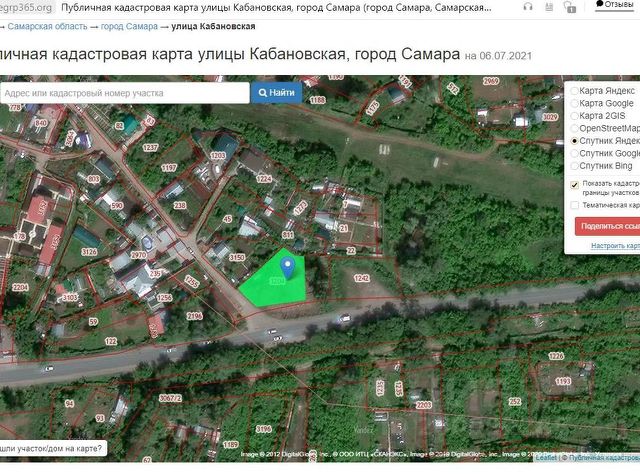640x474 pixels.
Task: Switch to the Карта 2GIS layer
Action: [575, 116]
